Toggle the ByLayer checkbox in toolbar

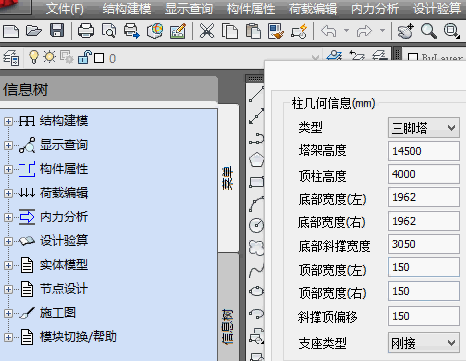[413, 58]
